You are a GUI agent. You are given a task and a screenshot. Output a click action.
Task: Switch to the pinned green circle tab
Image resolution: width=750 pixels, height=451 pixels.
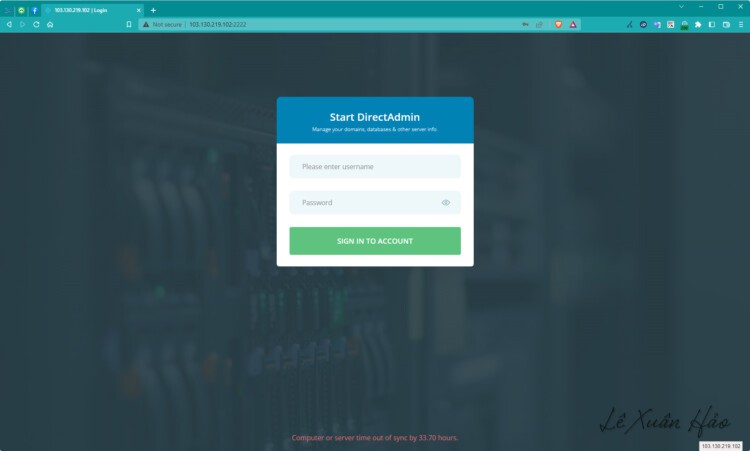tap(22, 10)
